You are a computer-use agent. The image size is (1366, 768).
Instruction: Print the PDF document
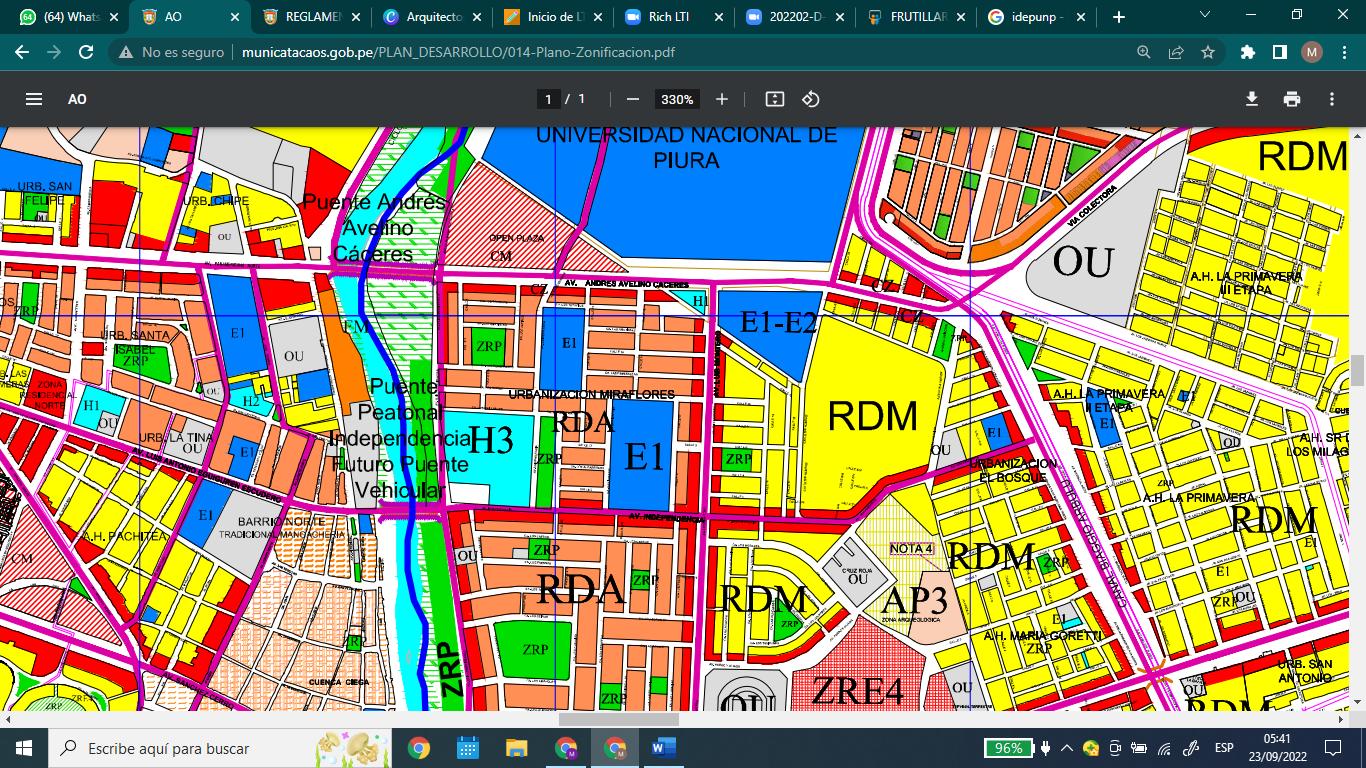pos(1292,99)
